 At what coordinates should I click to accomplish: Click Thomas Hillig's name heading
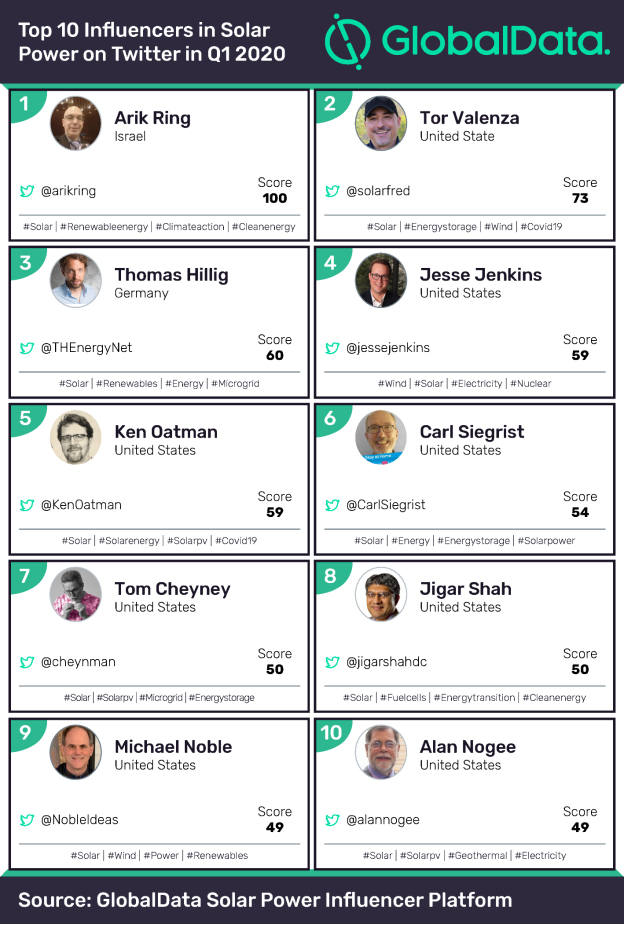(x=171, y=275)
